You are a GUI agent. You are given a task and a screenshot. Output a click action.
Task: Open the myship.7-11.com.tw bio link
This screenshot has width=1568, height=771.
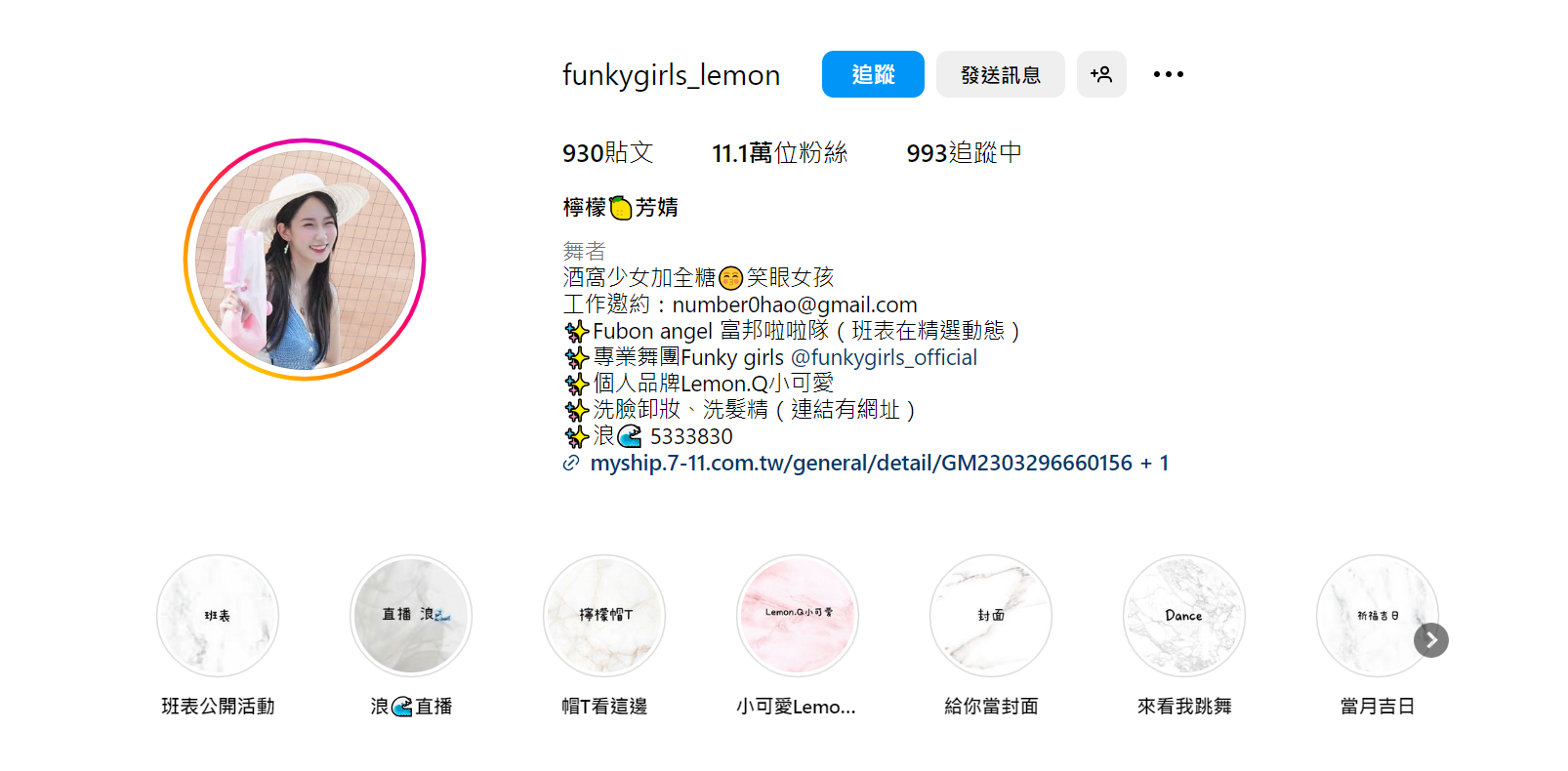pos(879,463)
